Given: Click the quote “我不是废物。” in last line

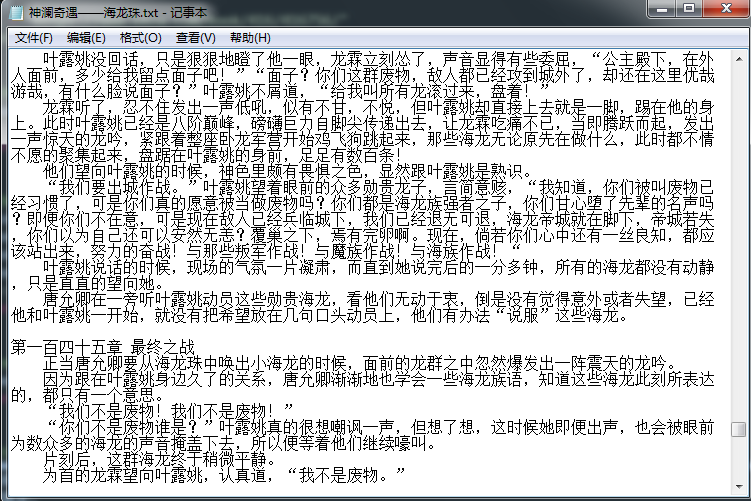Looking at the screenshot, I should 347,475.
